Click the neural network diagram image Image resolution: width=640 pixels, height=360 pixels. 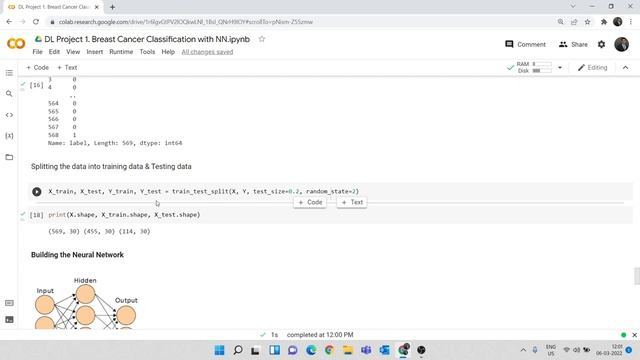(x=87, y=303)
